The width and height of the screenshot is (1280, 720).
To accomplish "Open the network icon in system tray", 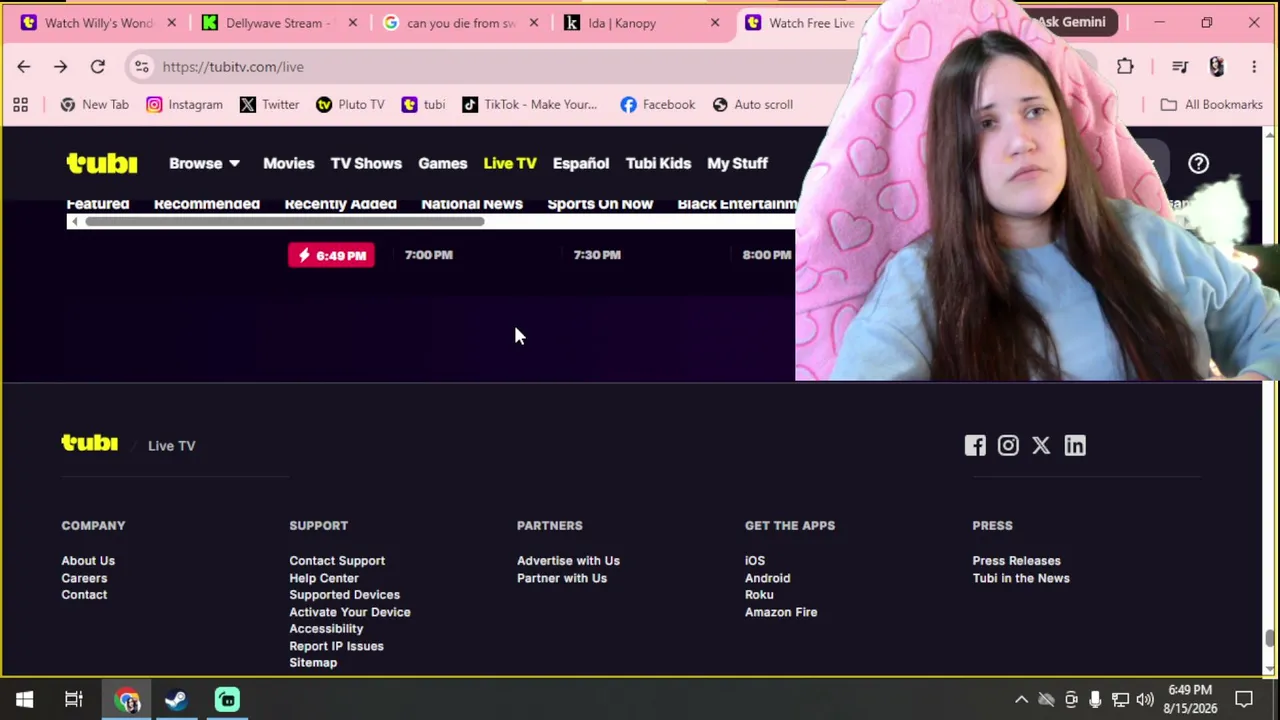I will (1120, 700).
